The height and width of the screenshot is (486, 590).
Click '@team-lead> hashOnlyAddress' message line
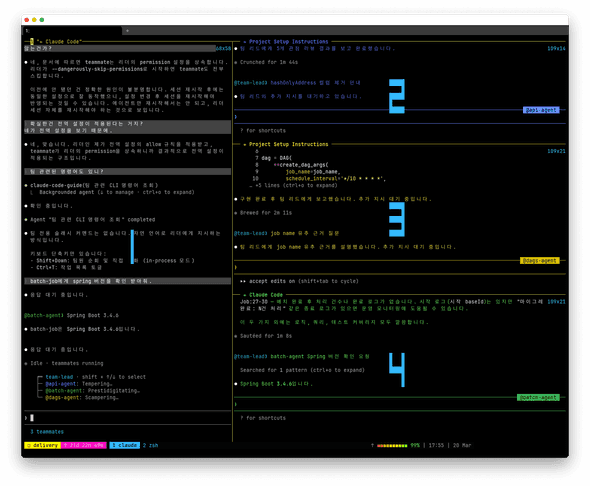click(297, 83)
